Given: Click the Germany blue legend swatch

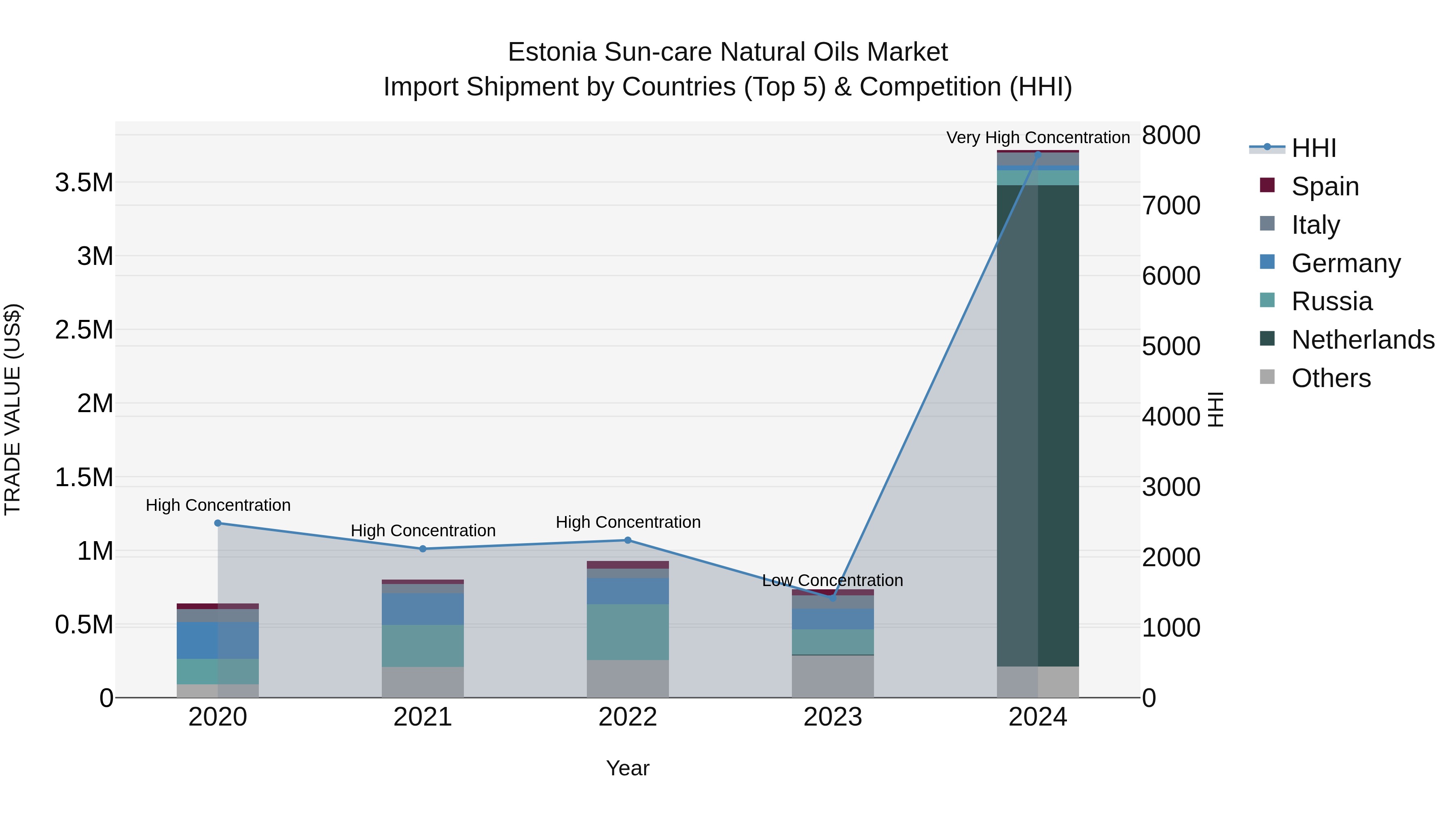Looking at the screenshot, I should point(1267,262).
